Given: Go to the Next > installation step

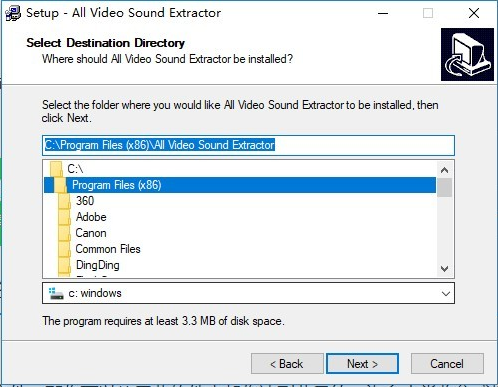Looking at the screenshot, I should click(362, 364).
